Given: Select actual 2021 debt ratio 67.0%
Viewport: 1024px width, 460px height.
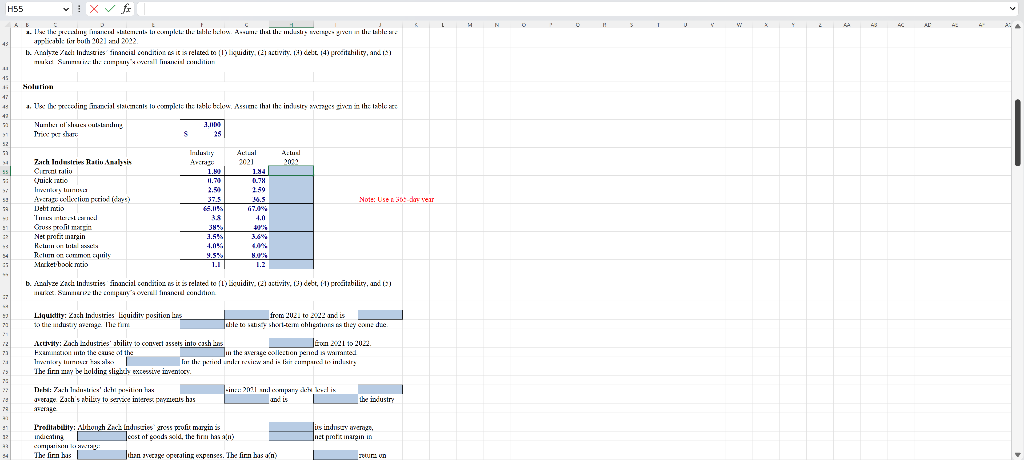Looking at the screenshot, I should 247,208.
